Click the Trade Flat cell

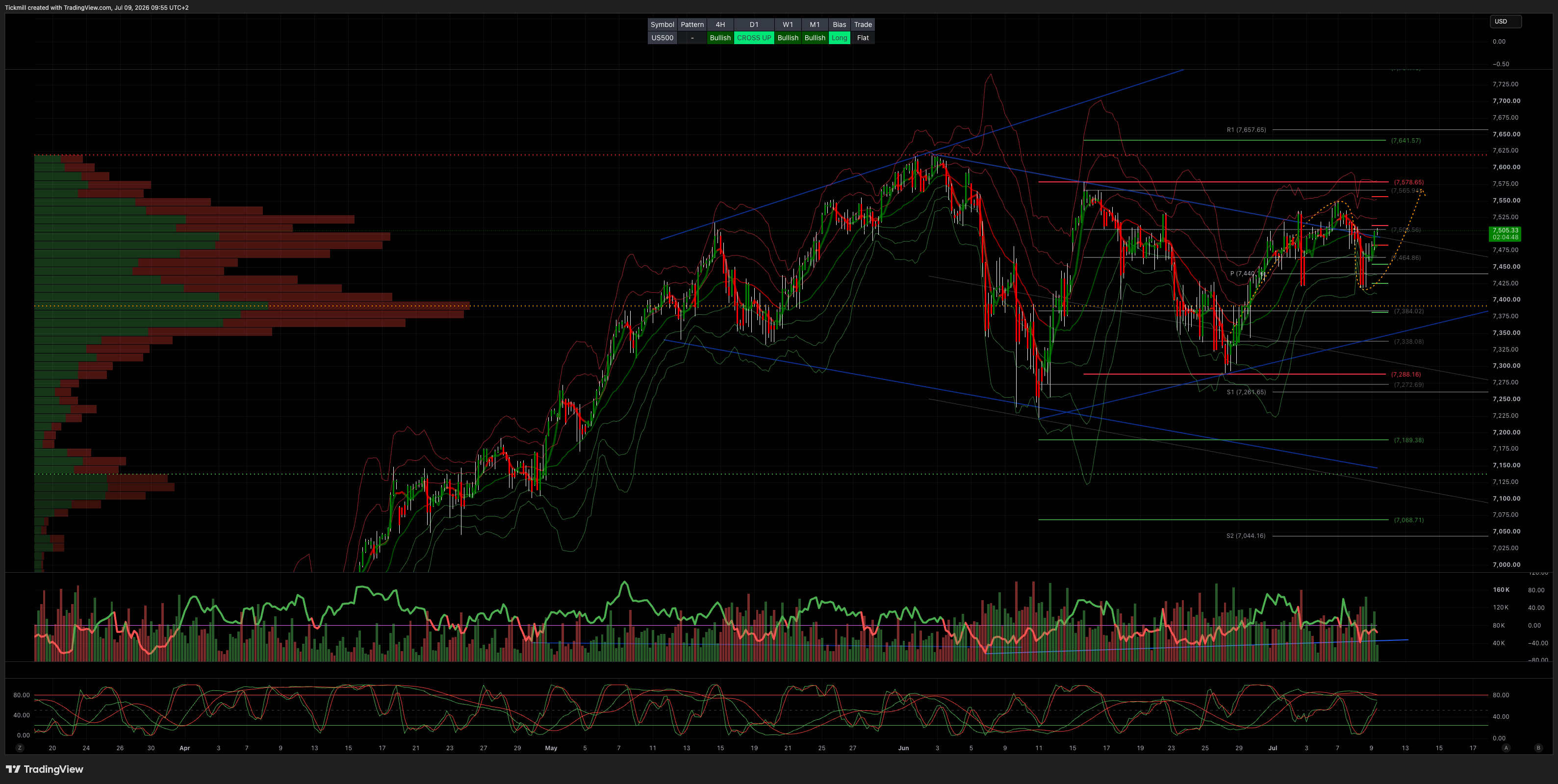coord(863,37)
